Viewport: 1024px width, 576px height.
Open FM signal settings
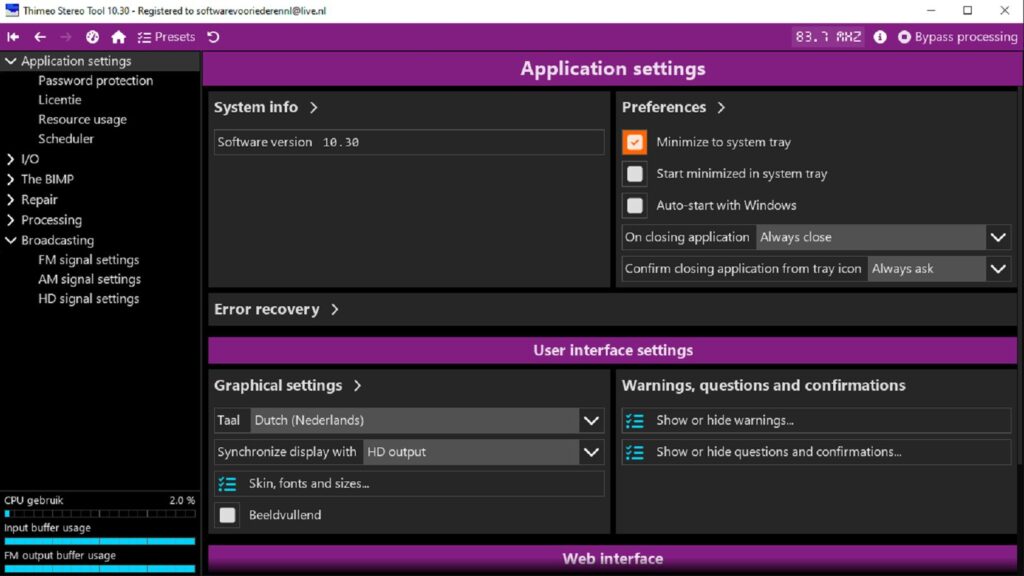[x=89, y=260]
